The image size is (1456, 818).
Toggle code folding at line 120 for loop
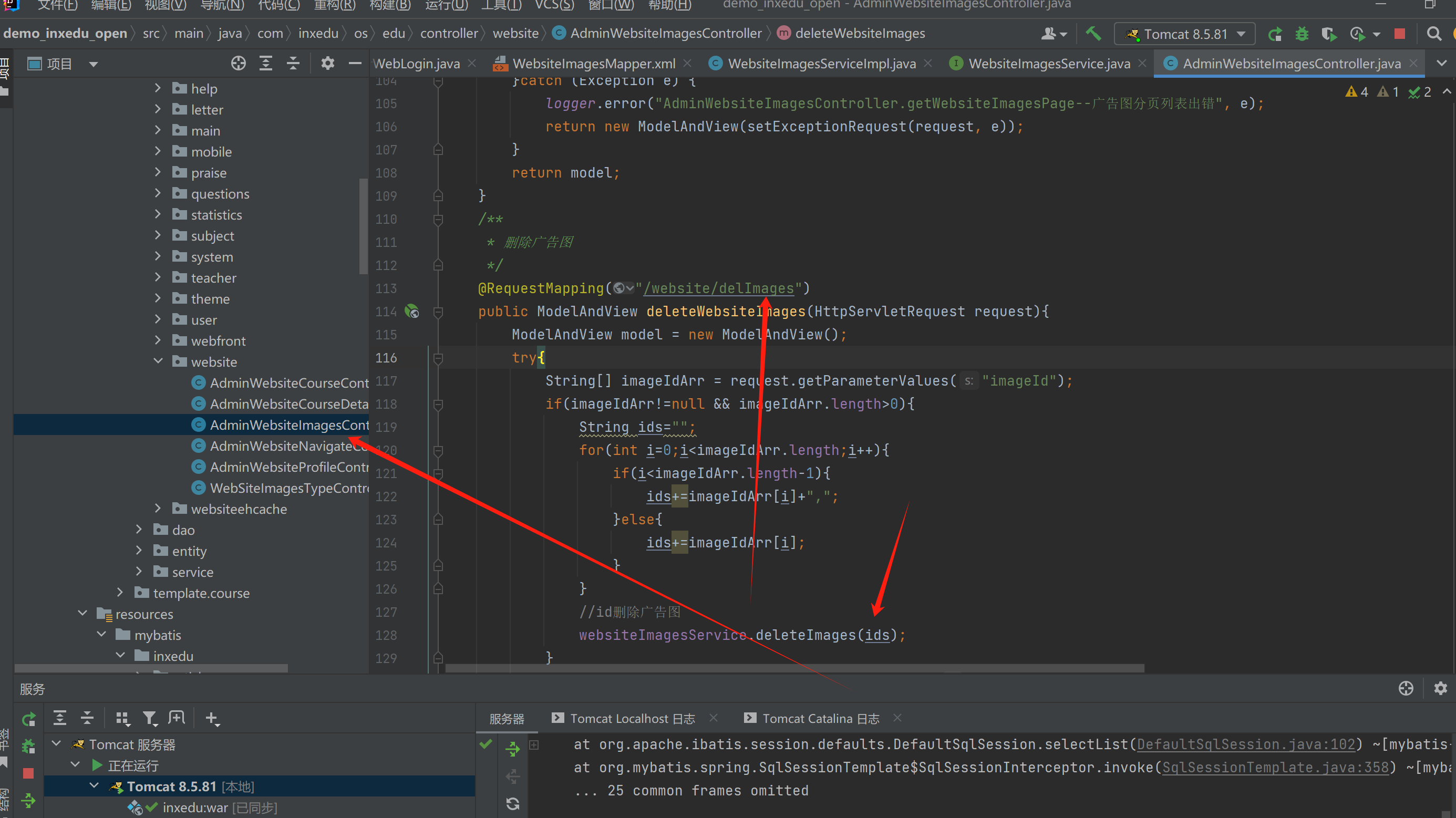438,450
